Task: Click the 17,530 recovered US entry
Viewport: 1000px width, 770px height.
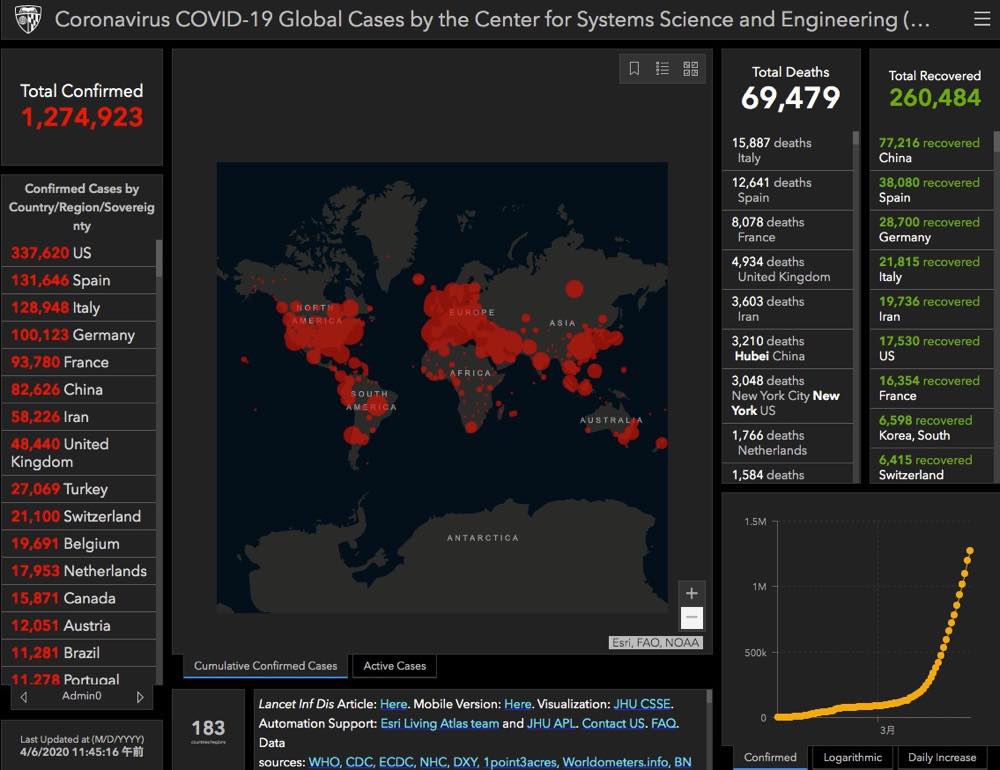Action: click(x=932, y=348)
